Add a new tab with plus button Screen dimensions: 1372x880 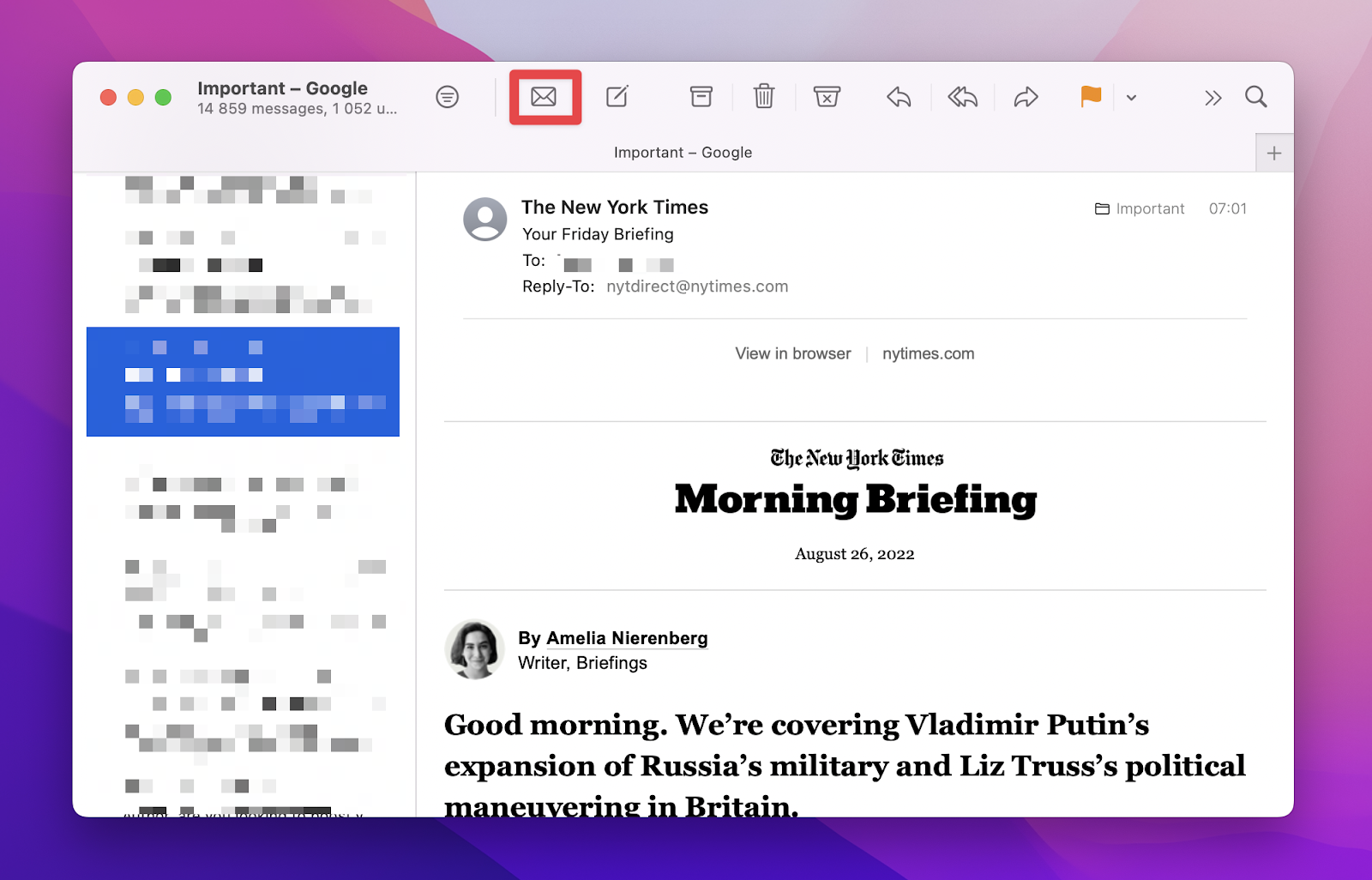tap(1274, 153)
